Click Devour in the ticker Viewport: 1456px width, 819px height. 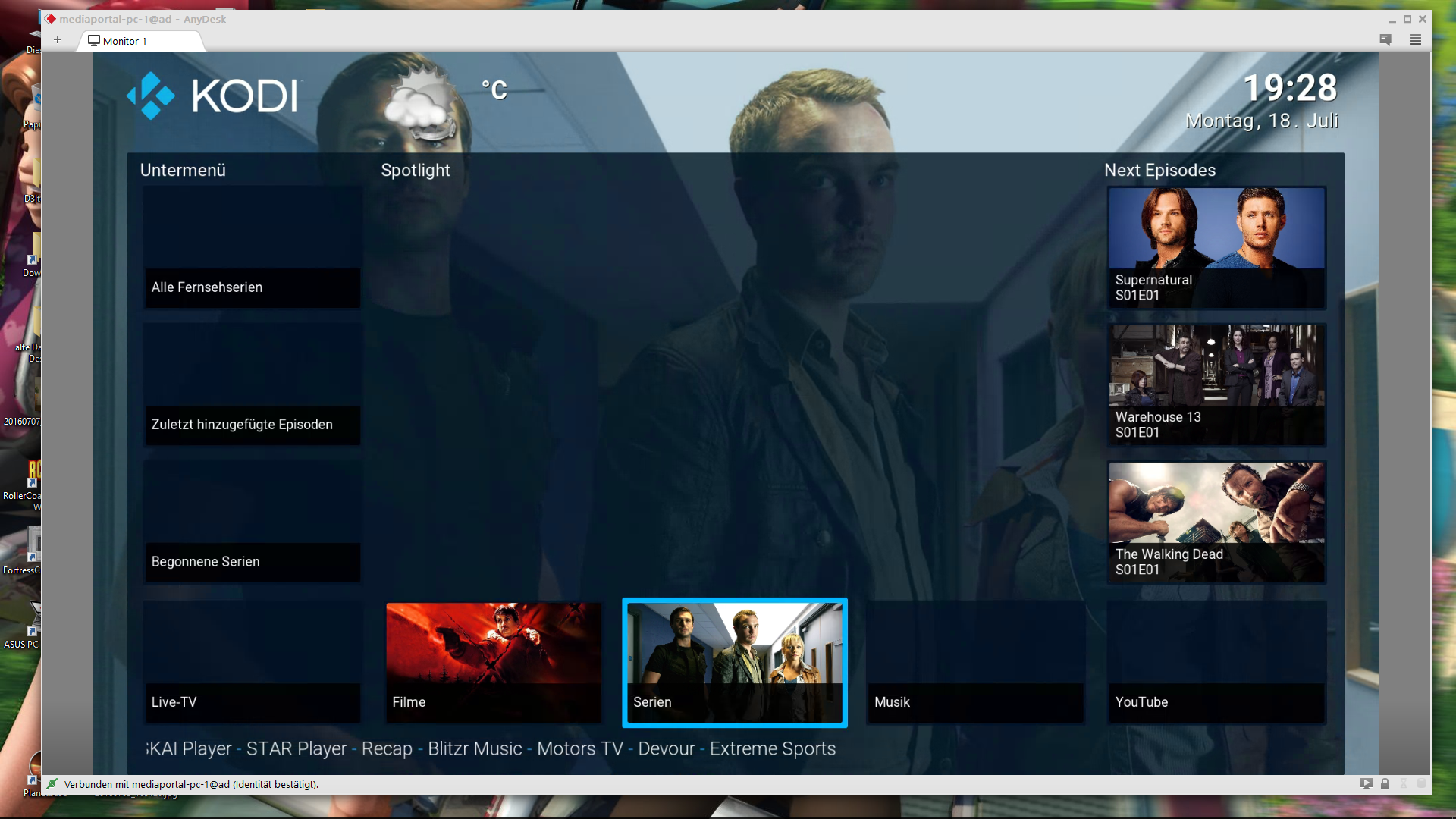[x=667, y=748]
